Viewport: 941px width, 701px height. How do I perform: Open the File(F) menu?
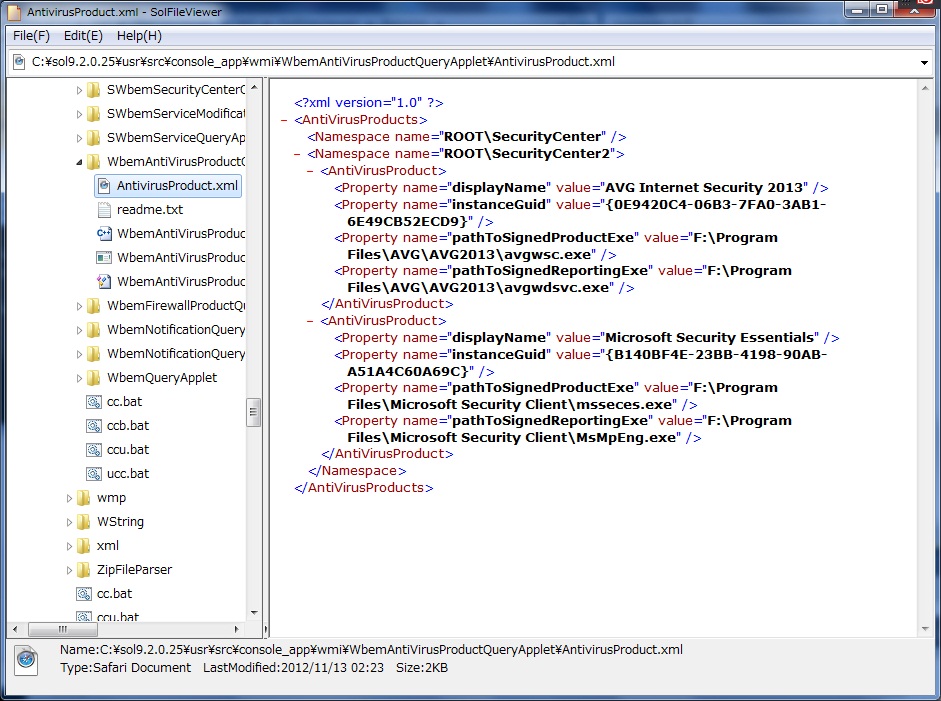pos(31,35)
